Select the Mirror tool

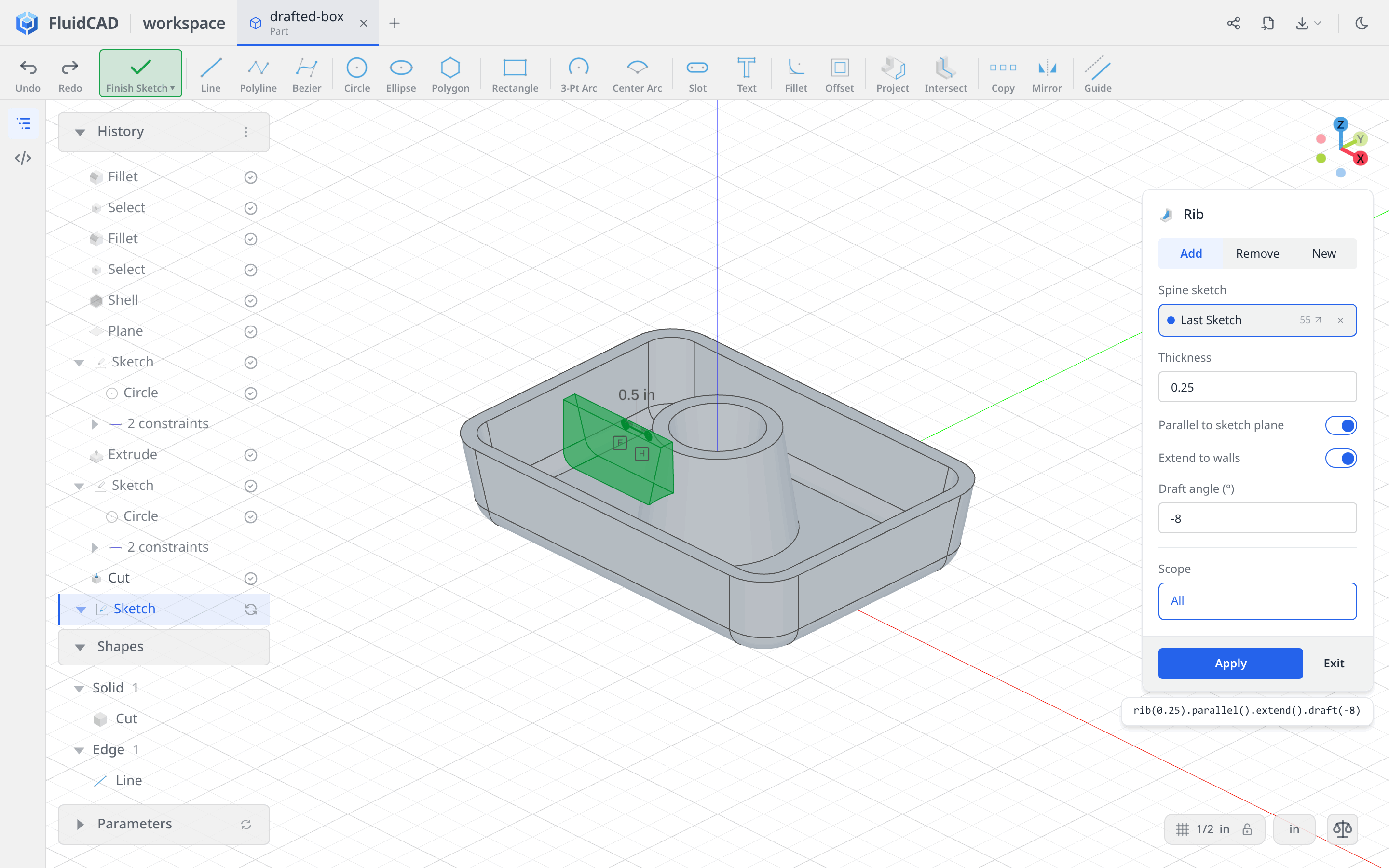1047,74
